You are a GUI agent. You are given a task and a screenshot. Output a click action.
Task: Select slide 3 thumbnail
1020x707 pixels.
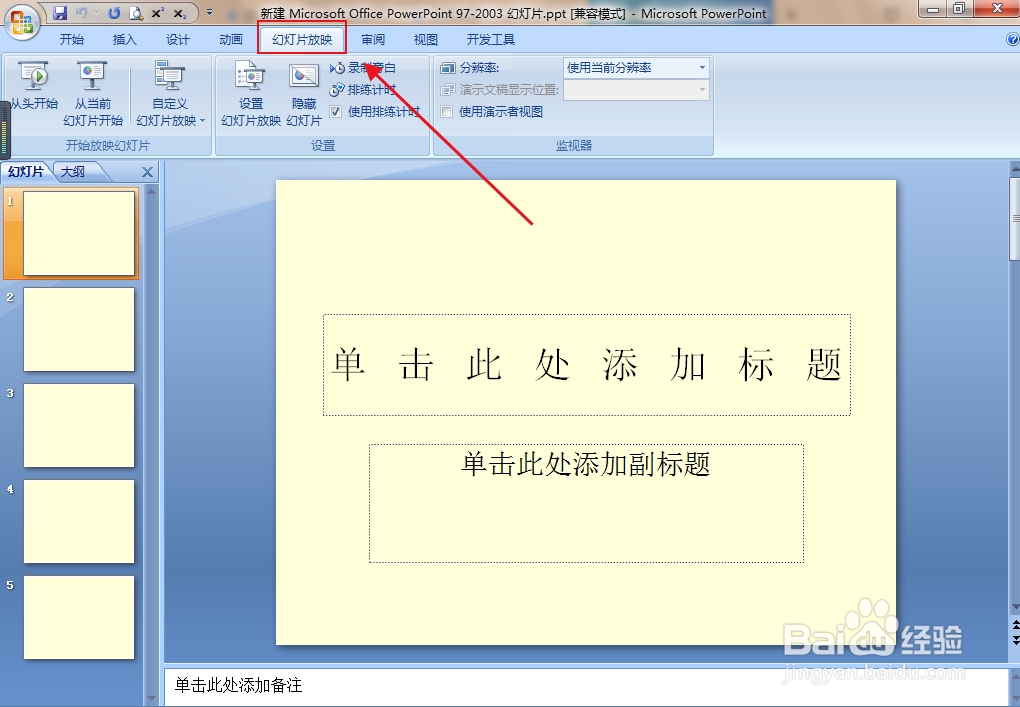pos(79,425)
